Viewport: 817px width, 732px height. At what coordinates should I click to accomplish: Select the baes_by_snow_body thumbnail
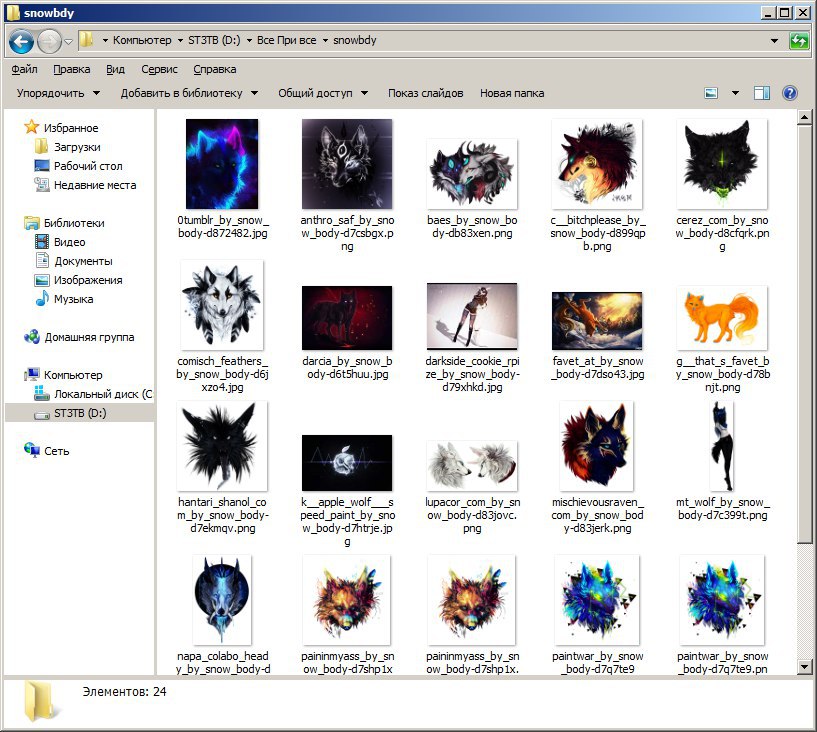pyautogui.click(x=472, y=174)
